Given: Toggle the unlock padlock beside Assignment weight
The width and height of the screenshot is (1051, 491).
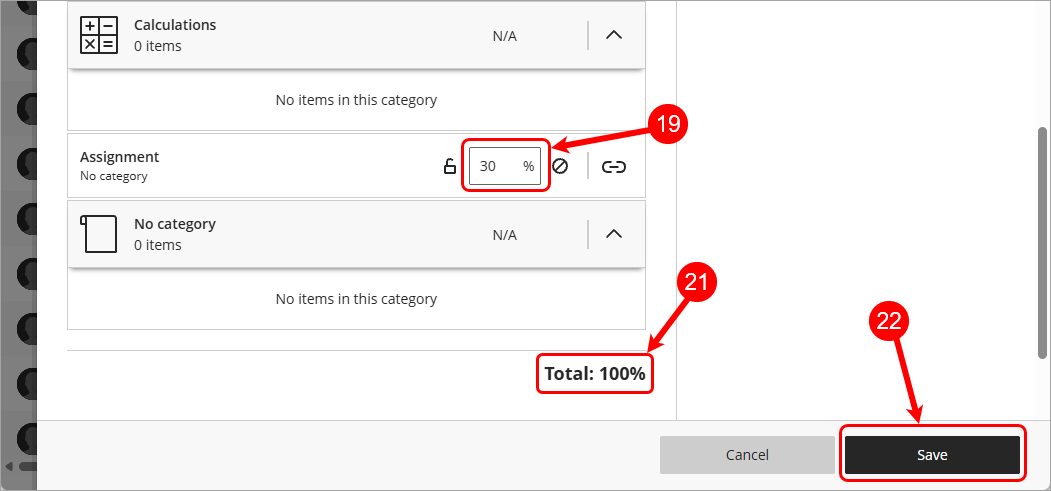Looking at the screenshot, I should point(450,166).
